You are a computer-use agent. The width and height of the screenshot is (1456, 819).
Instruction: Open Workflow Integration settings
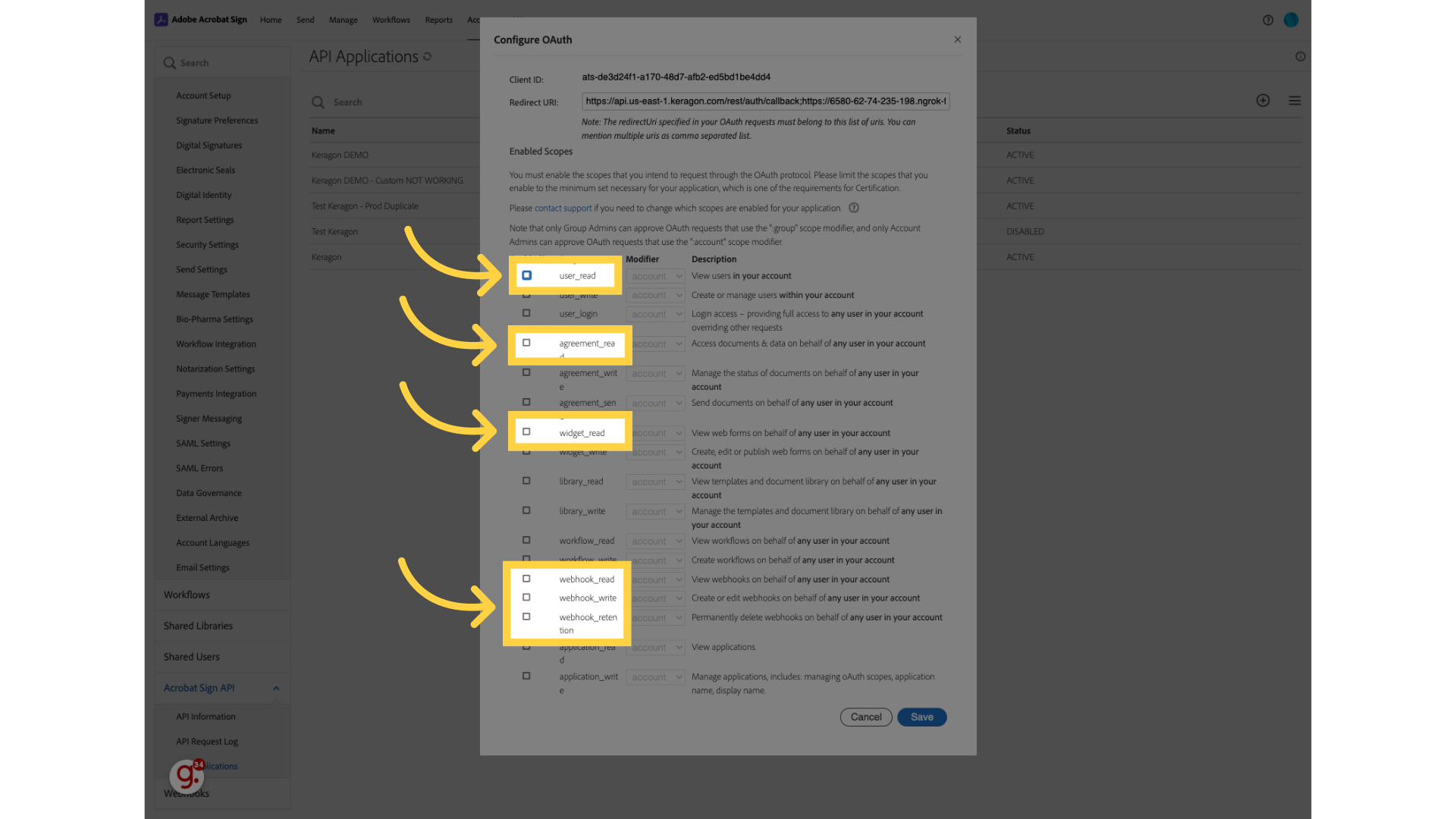(x=216, y=344)
